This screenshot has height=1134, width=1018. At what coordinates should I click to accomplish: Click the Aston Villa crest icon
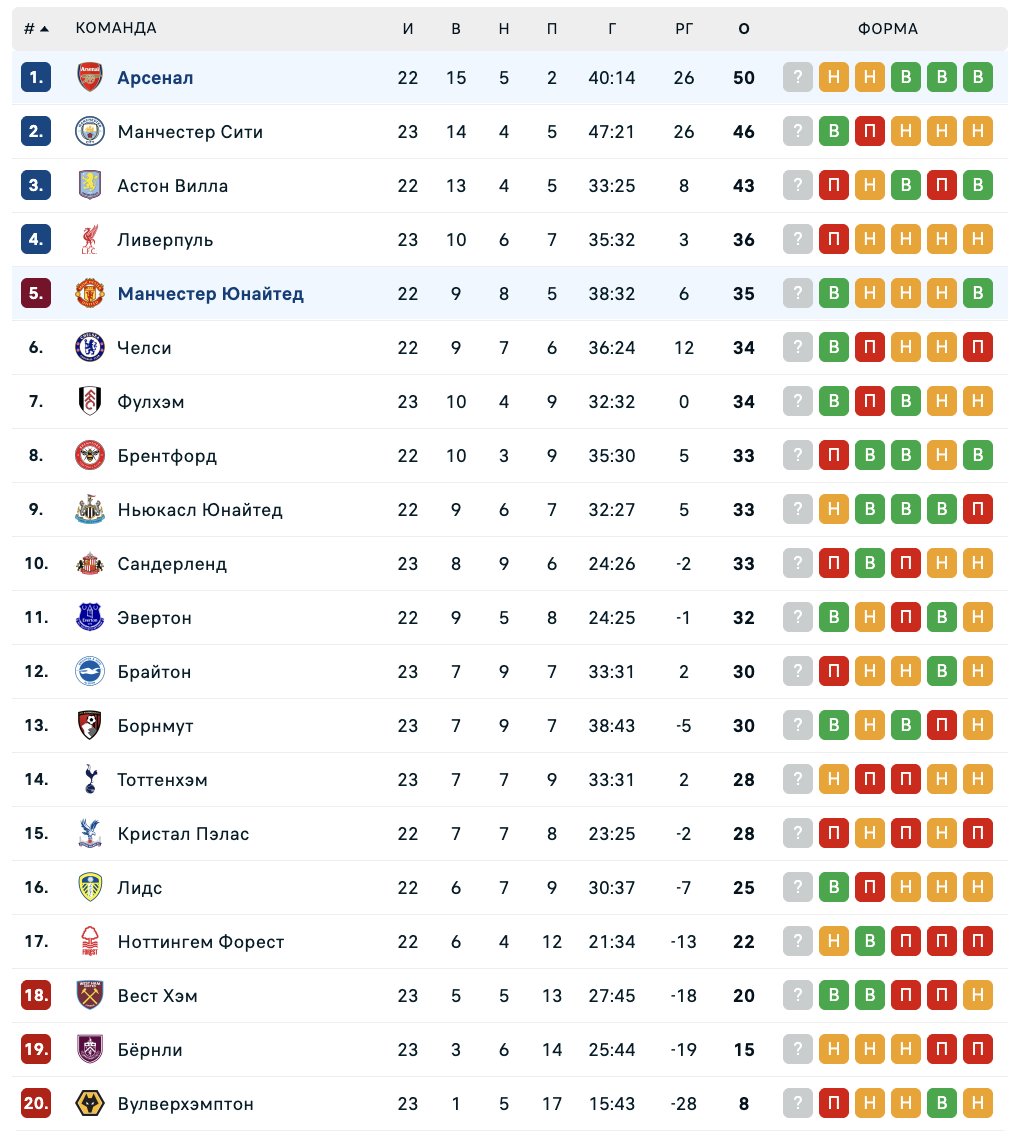[x=90, y=185]
